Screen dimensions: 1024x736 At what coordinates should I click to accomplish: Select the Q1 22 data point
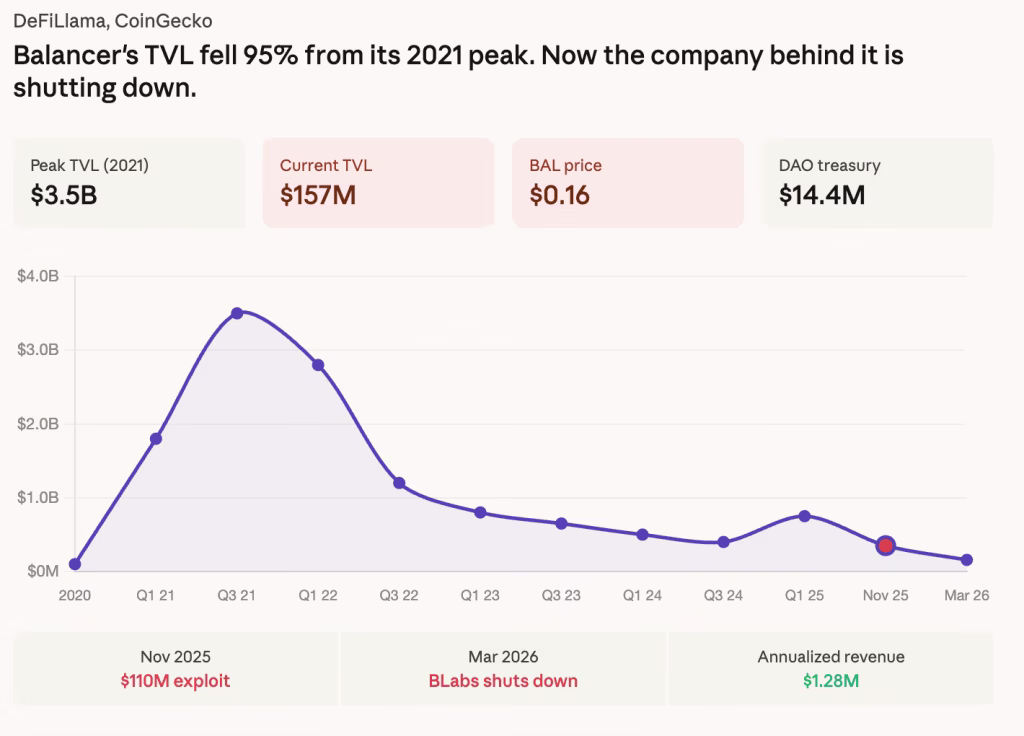pyautogui.click(x=318, y=365)
